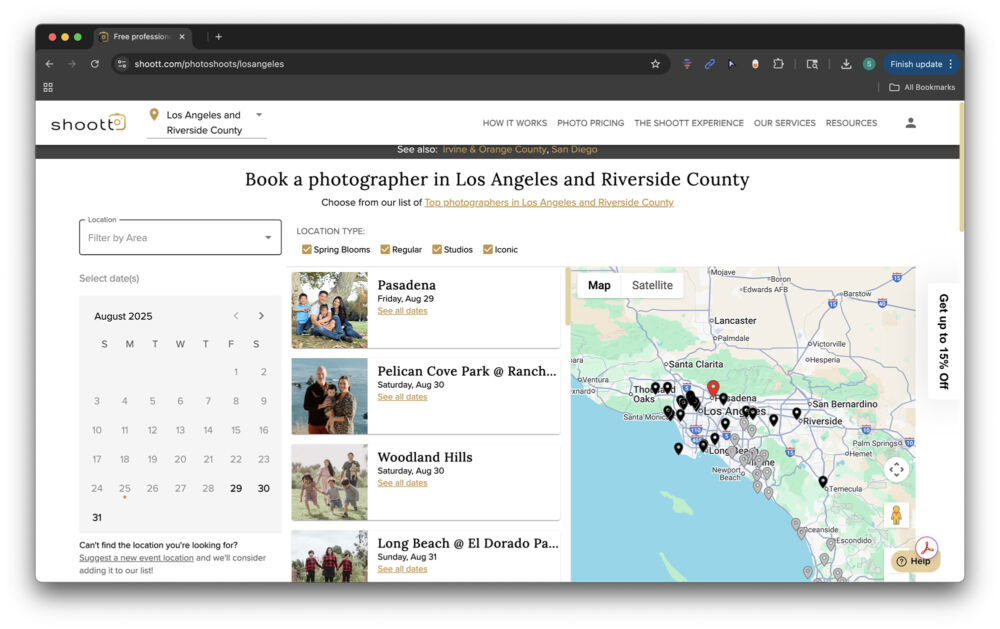The image size is (1000, 629).
Task: Reload the page using the refresh icon
Action: coord(94,64)
